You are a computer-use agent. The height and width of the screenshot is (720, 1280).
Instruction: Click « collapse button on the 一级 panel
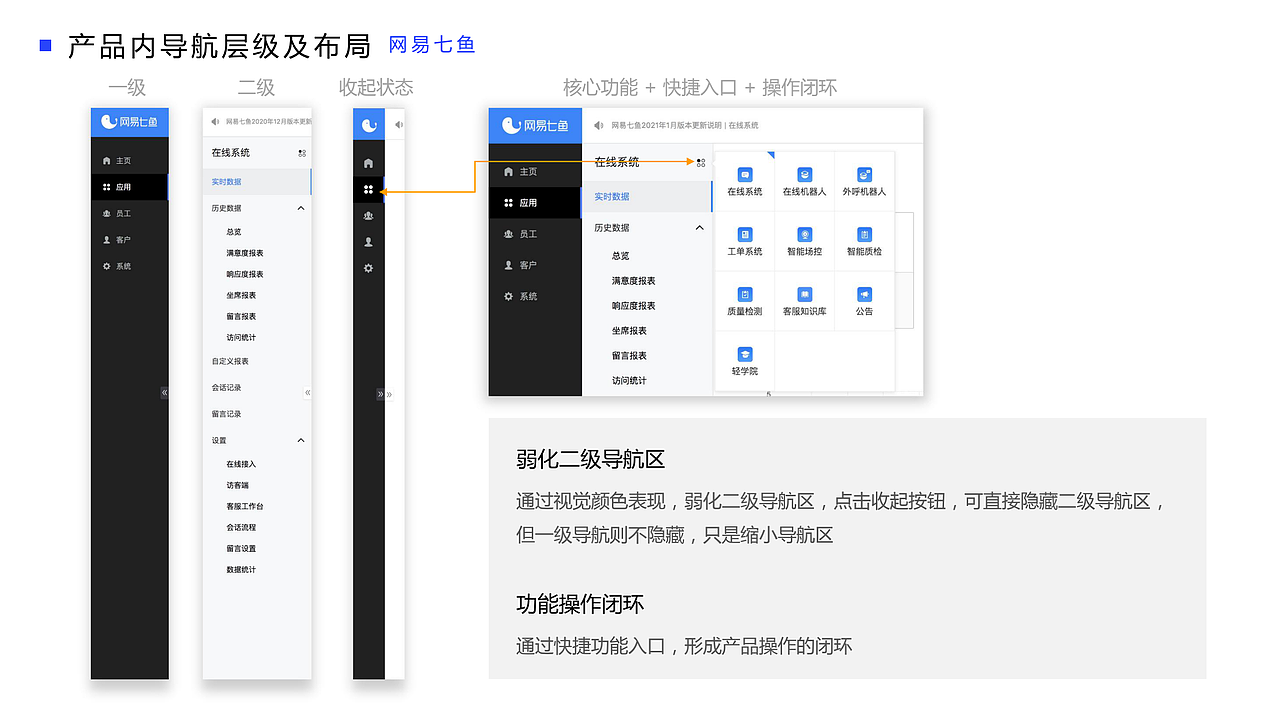click(x=164, y=393)
